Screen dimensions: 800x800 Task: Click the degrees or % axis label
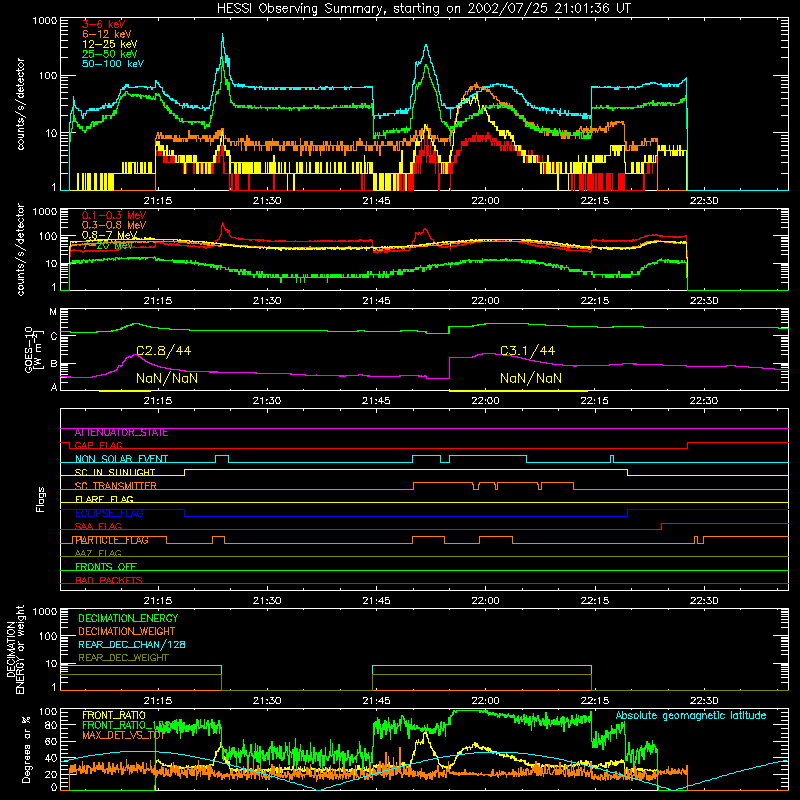pyautogui.click(x=26, y=750)
